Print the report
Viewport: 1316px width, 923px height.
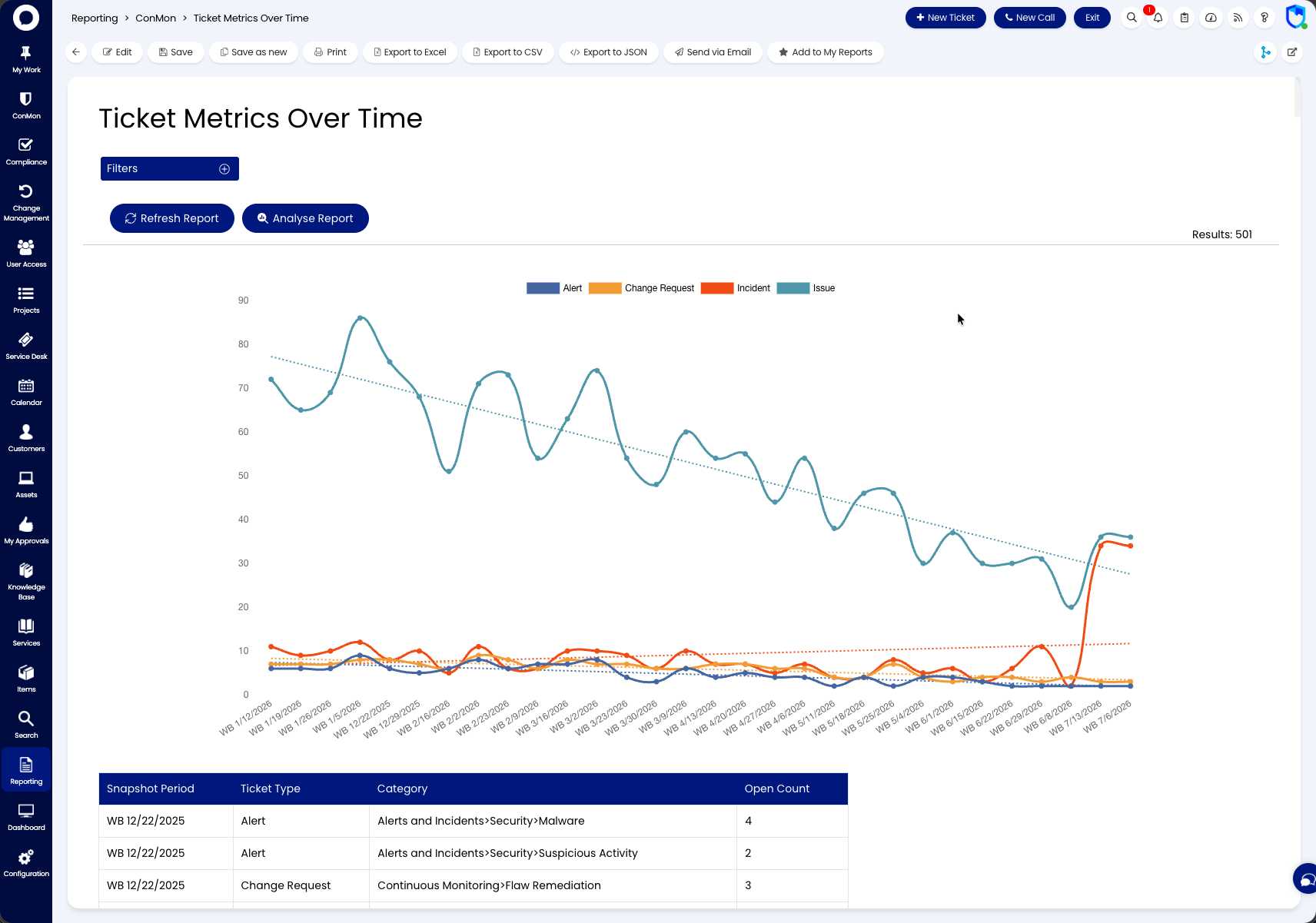tap(331, 52)
